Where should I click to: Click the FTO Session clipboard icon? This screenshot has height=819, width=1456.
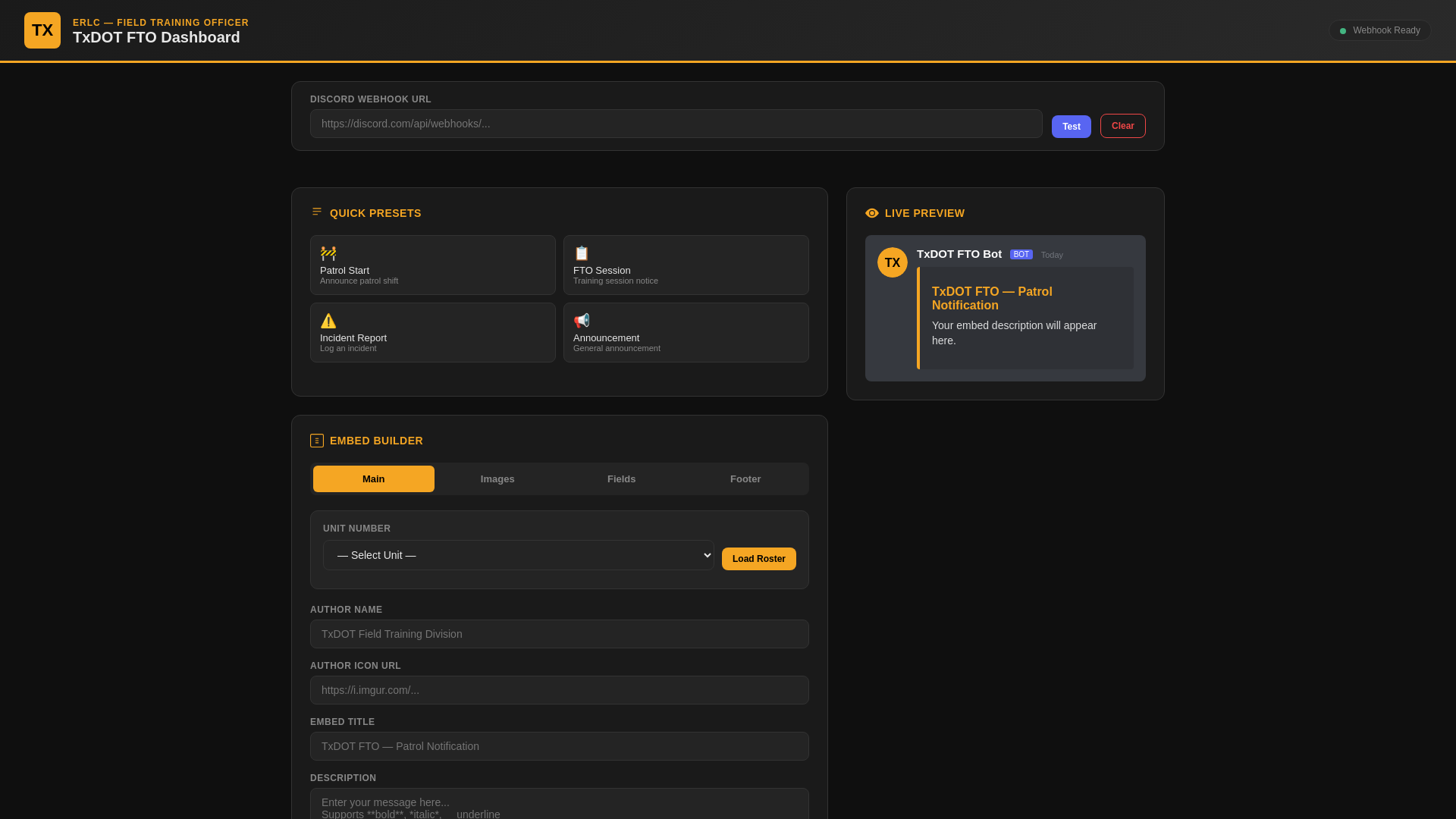point(582,253)
